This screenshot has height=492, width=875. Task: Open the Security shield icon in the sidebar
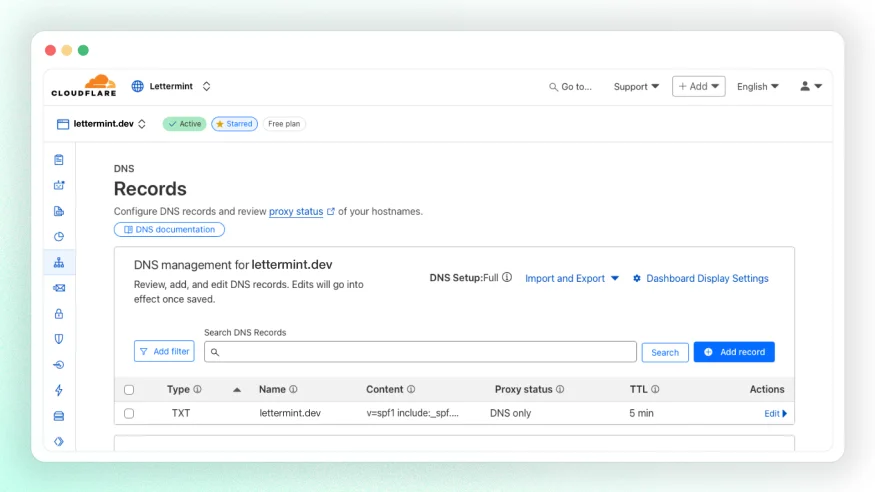click(59, 339)
